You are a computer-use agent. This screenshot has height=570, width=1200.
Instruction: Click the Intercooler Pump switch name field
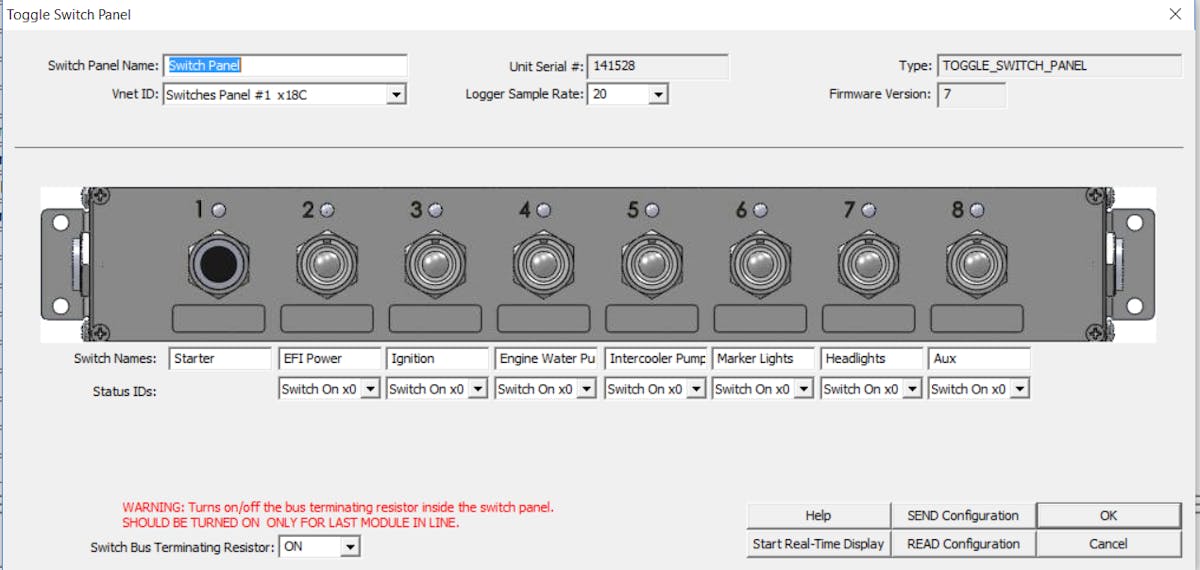click(x=655, y=358)
